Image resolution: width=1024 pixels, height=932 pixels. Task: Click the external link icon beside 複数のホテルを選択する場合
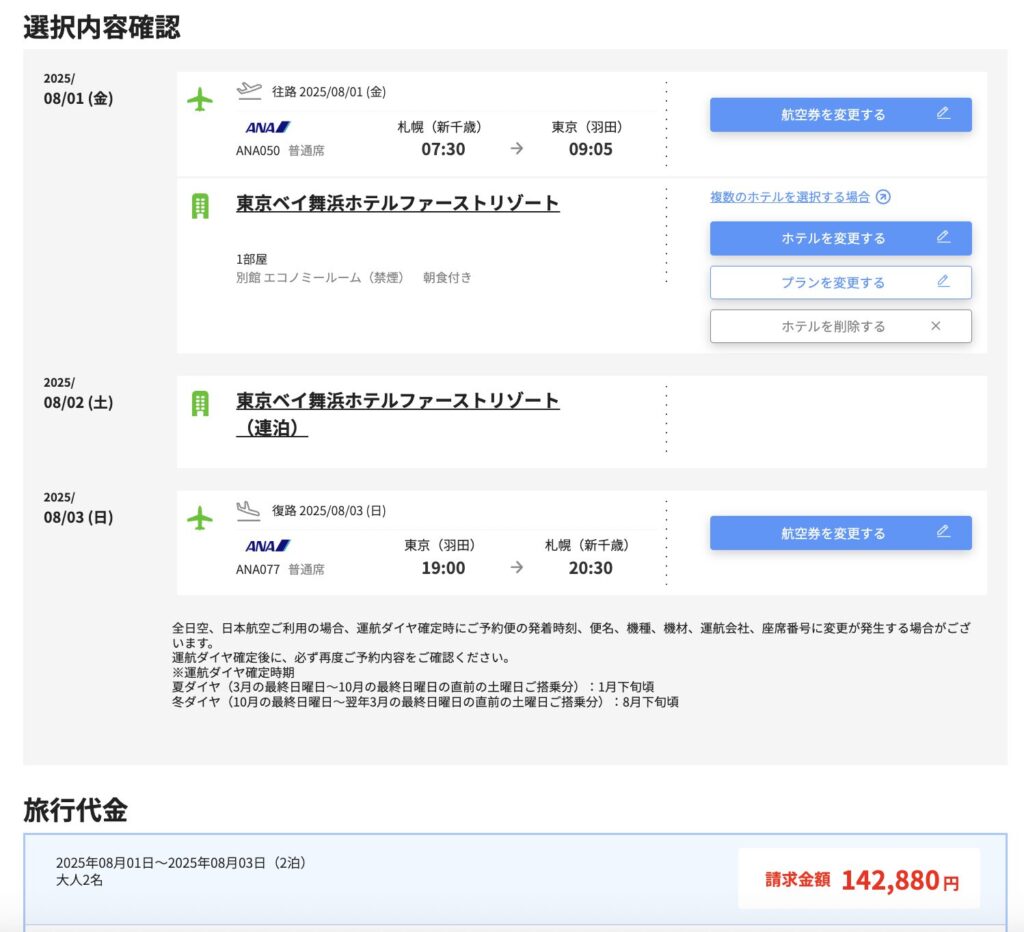point(883,197)
